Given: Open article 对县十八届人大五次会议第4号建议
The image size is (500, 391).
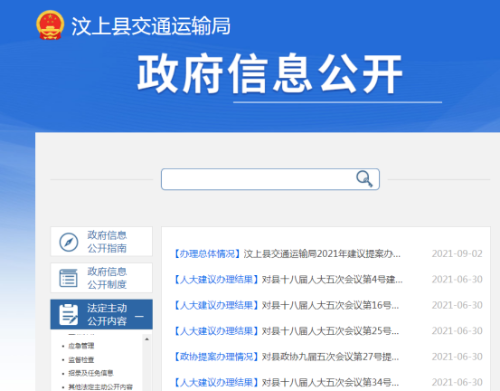Looking at the screenshot, I should pyautogui.click(x=332, y=279).
